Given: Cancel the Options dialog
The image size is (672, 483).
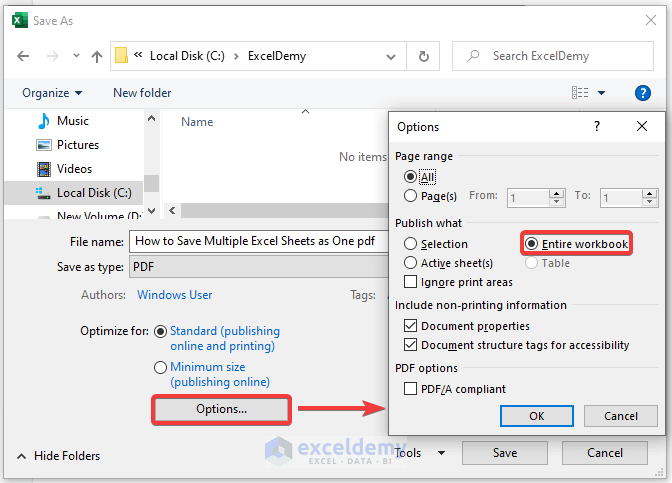Looking at the screenshot, I should (x=621, y=416).
